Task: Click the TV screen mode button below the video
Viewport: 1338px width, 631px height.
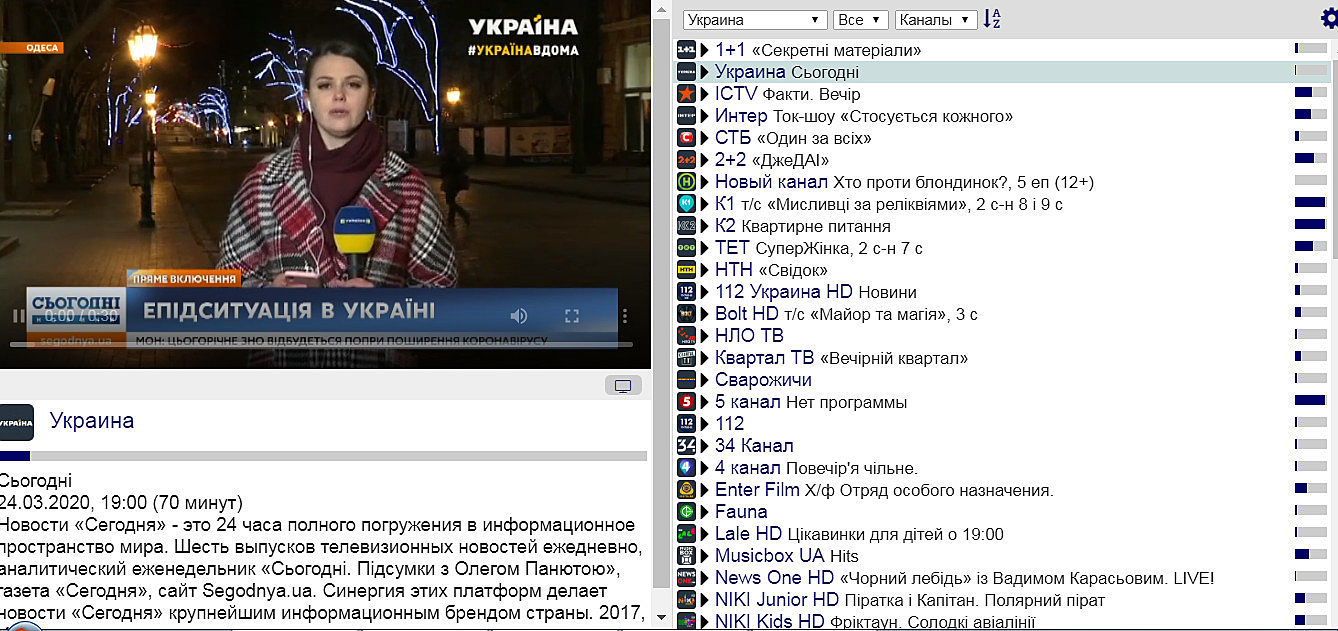Action: coord(623,386)
